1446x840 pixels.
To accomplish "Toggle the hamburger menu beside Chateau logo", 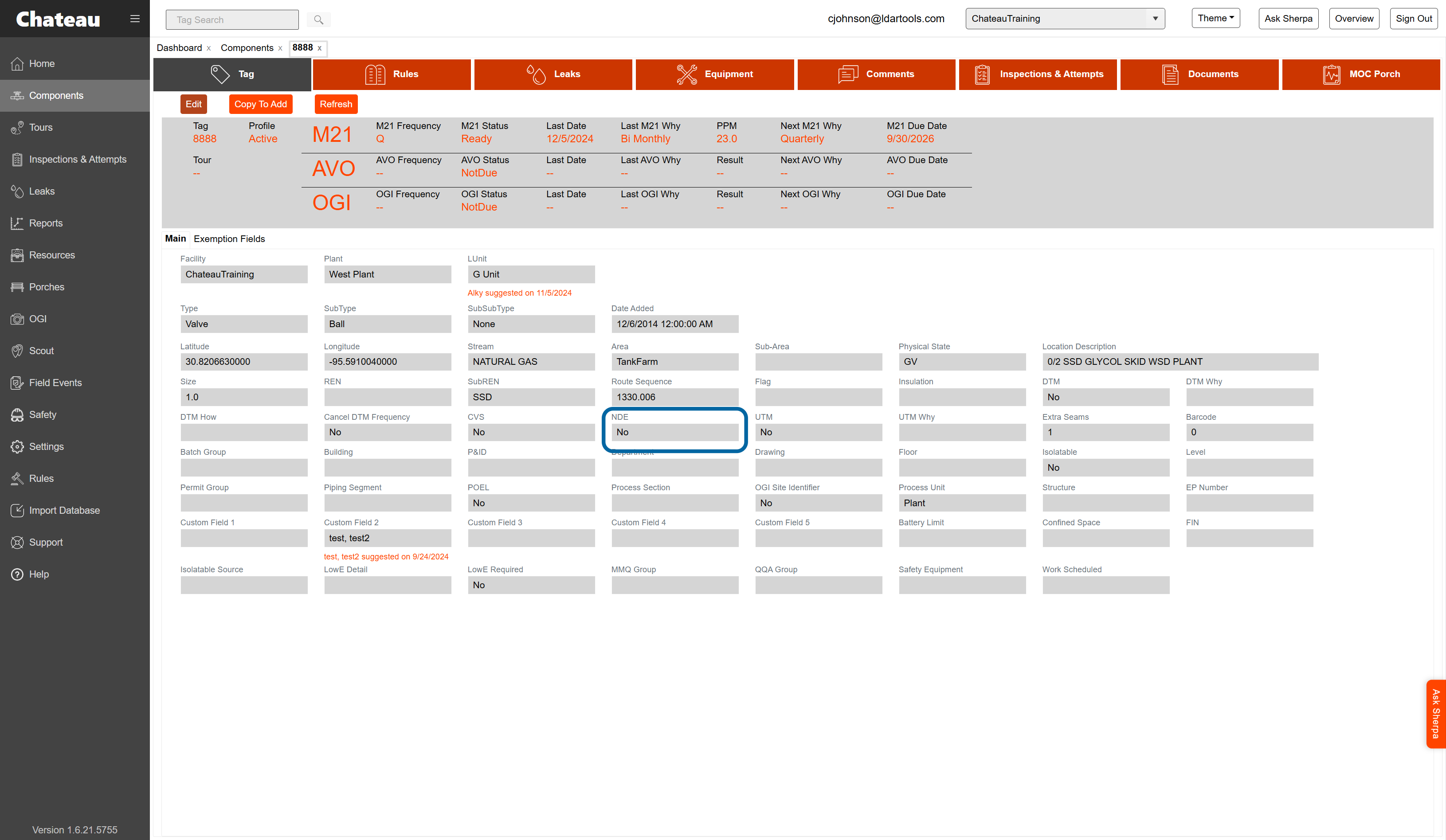I will (x=135, y=19).
